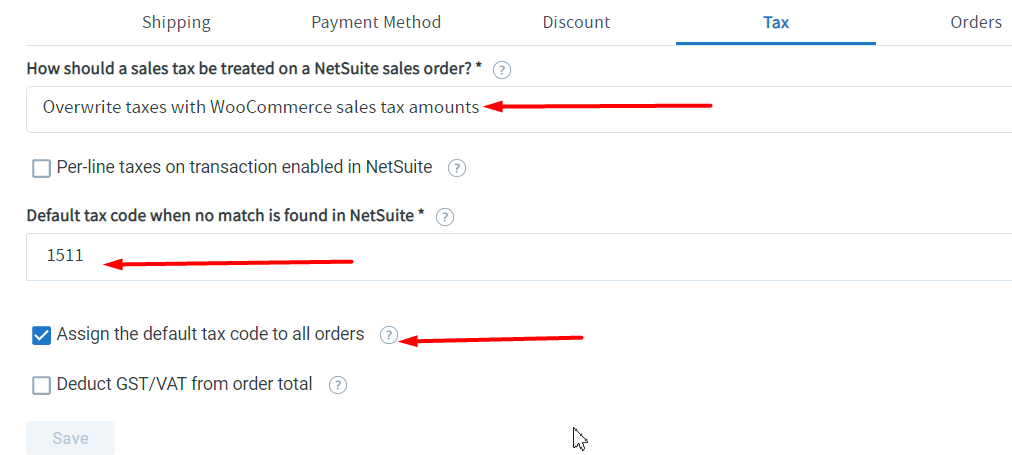Enable Per-line taxes on transaction checkbox
Viewport: 1012px width, 455px height.
click(41, 169)
